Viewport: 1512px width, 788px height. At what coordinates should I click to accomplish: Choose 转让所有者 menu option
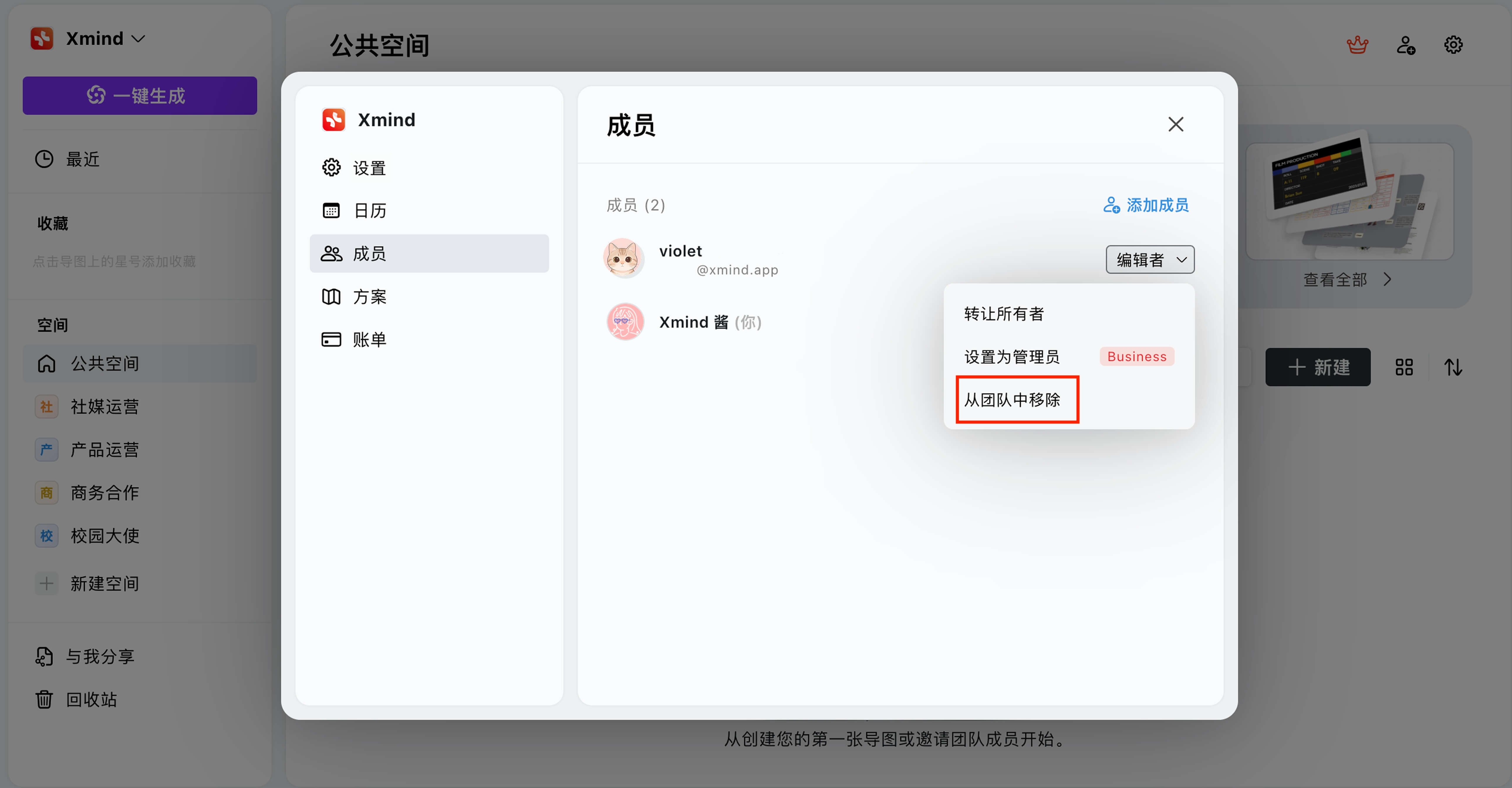(x=1004, y=314)
